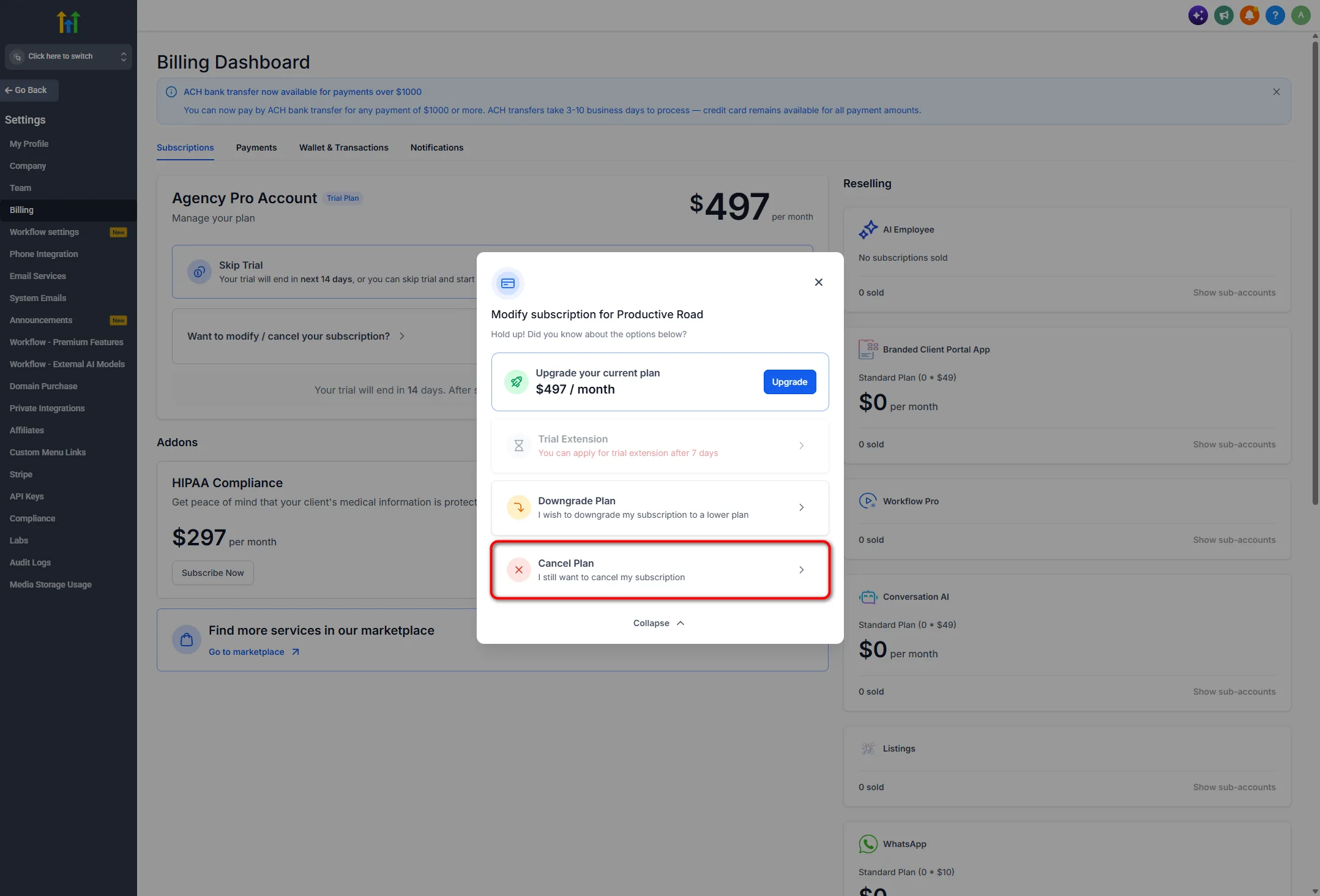Image resolution: width=1320 pixels, height=896 pixels.
Task: Click the HighLevel logo in sidebar
Action: [x=68, y=22]
